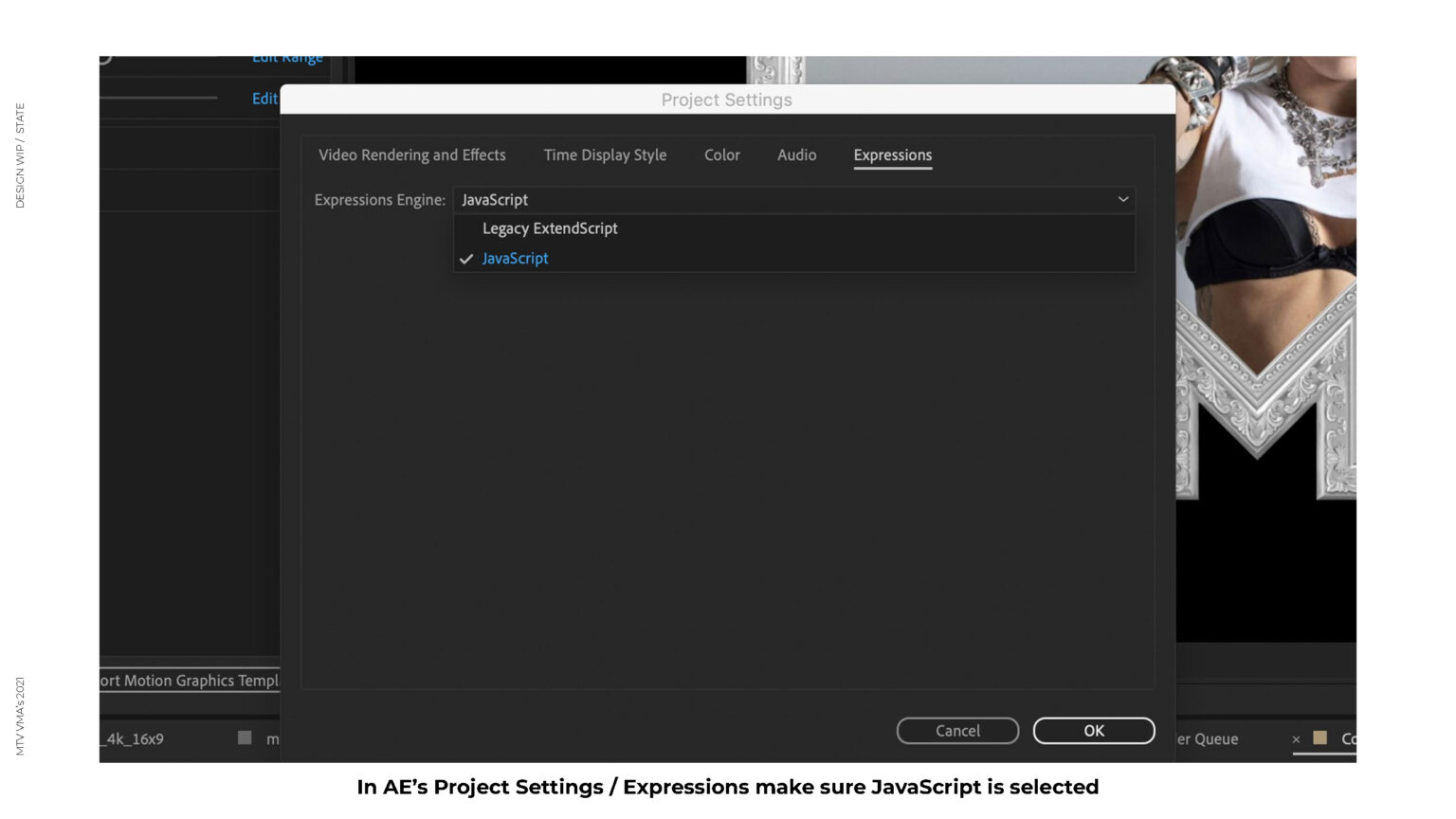Open the Color tab
Screen dimensions: 1456x819
coord(721,155)
